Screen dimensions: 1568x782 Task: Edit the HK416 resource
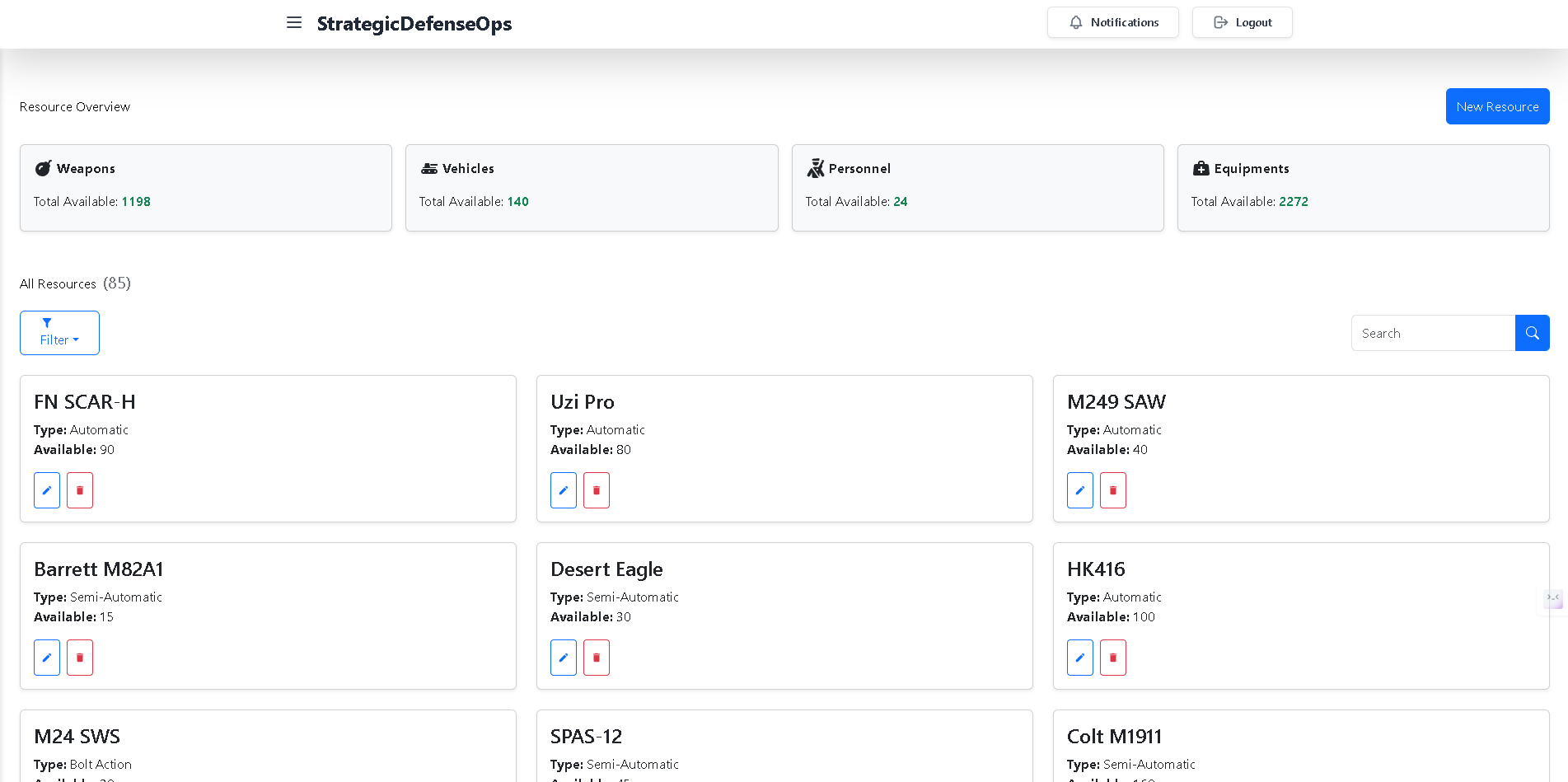(x=1080, y=658)
